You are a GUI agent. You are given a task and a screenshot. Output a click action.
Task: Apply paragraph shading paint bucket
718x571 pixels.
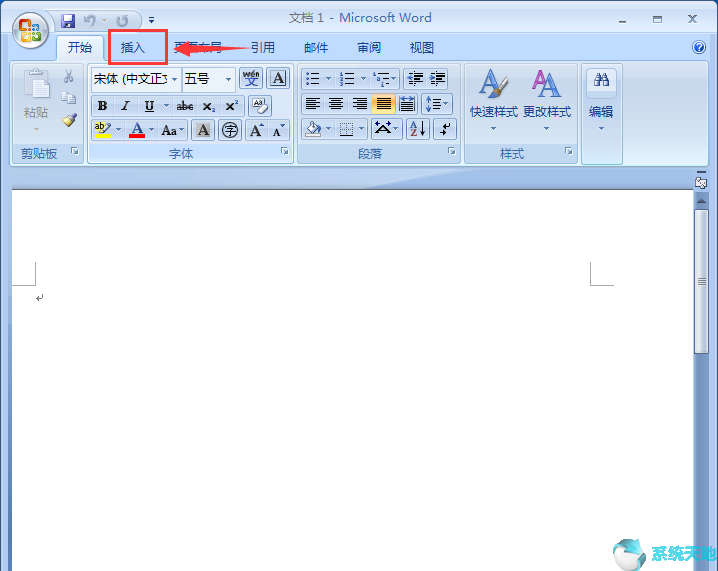(x=313, y=129)
